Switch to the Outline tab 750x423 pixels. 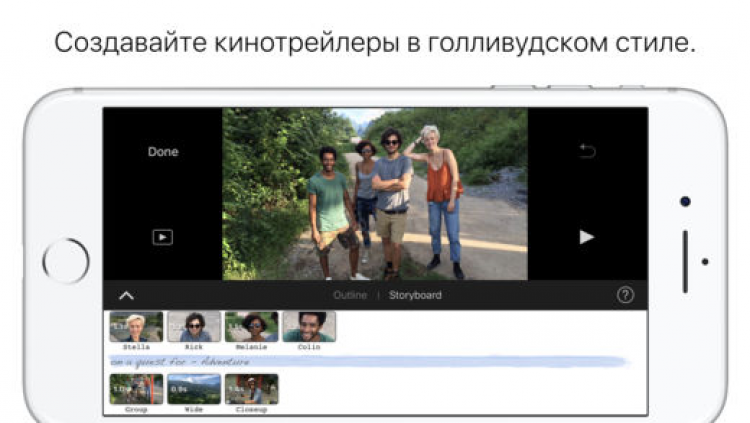(x=350, y=295)
